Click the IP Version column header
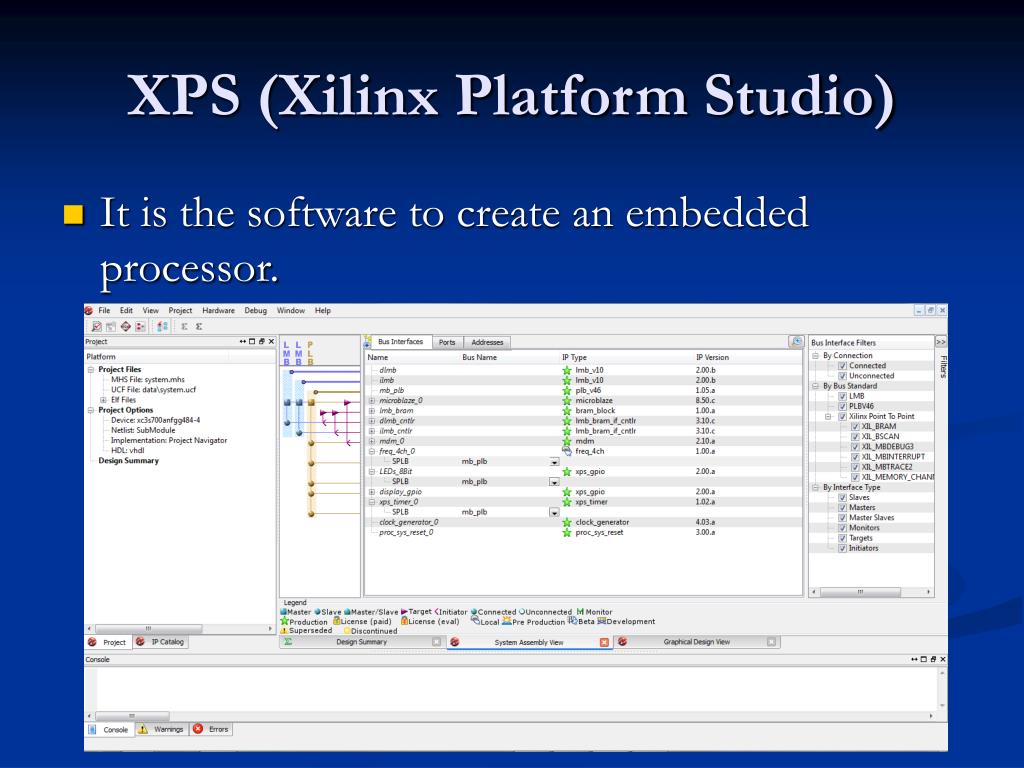This screenshot has height=768, width=1024. pos(712,358)
